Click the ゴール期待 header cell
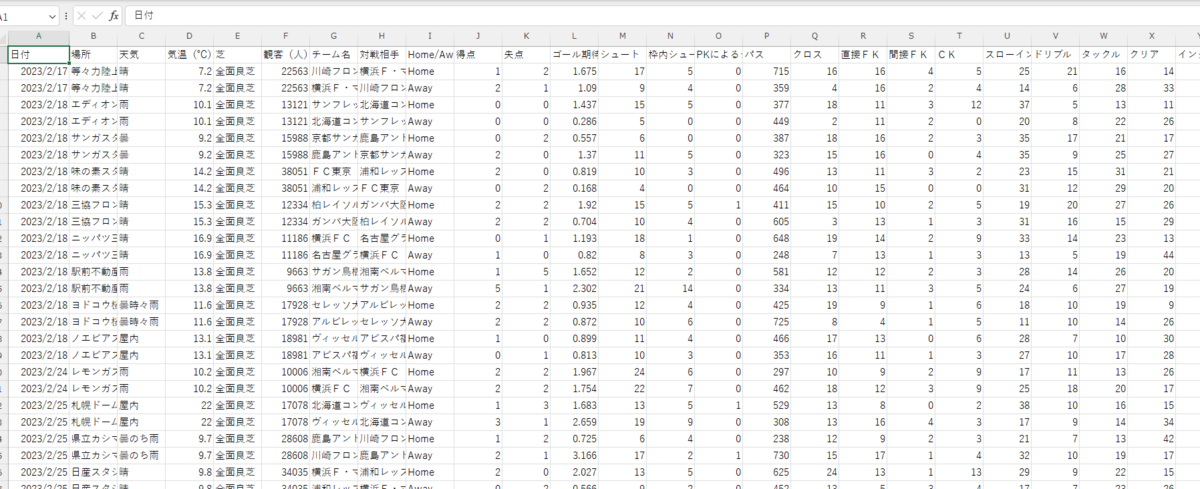 pos(574,53)
